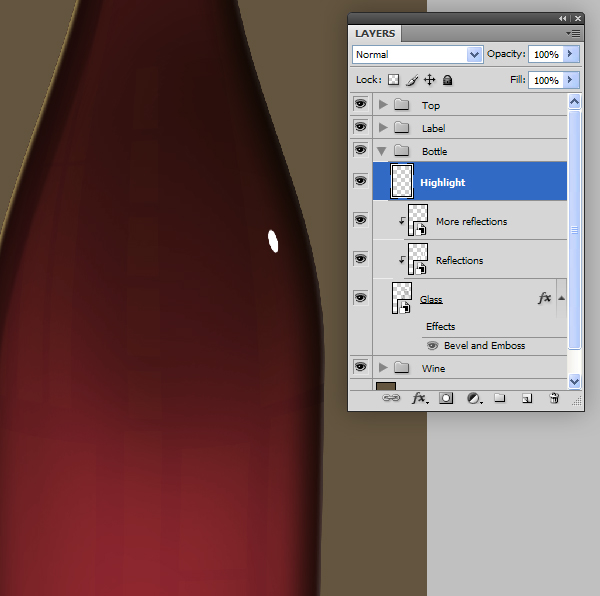The image size is (600, 596).
Task: Click the Highlight layer thumbnail
Action: tap(401, 181)
